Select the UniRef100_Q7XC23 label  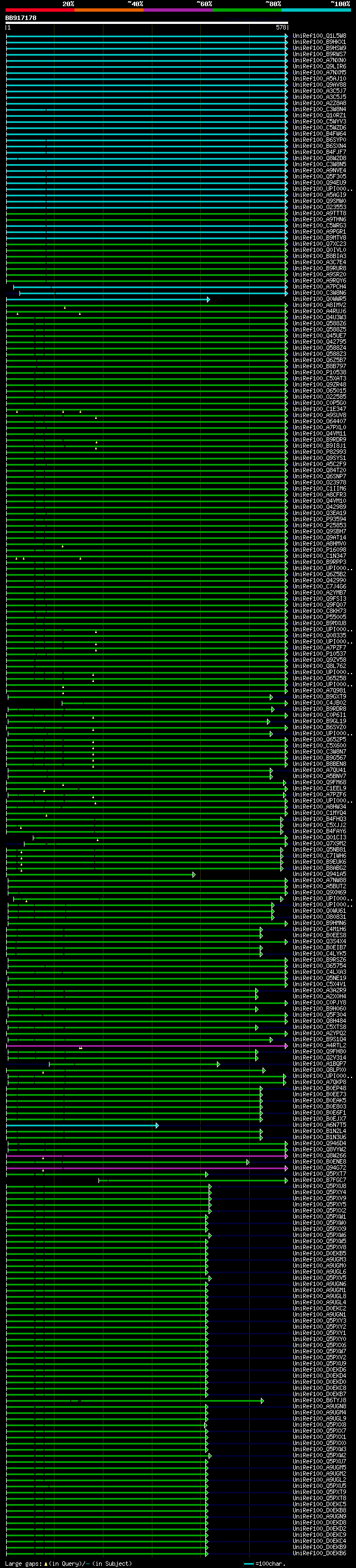(319, 244)
